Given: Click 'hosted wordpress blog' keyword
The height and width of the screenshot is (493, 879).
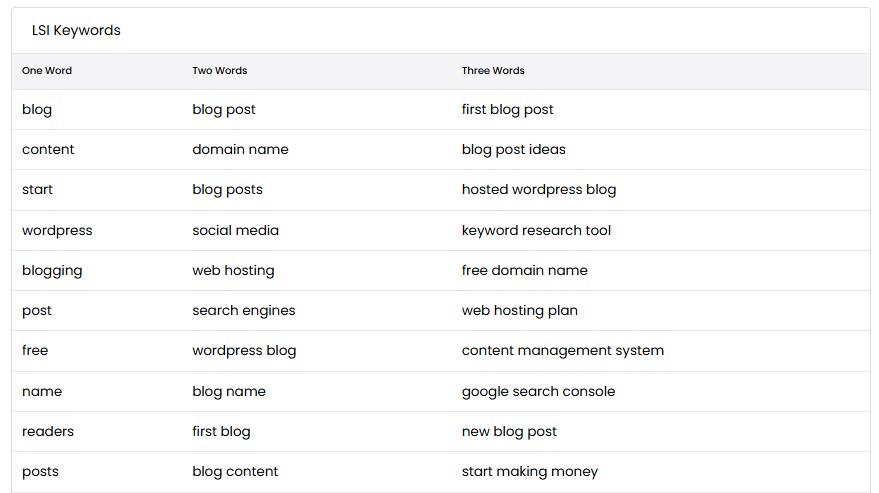Looking at the screenshot, I should pos(539,190).
